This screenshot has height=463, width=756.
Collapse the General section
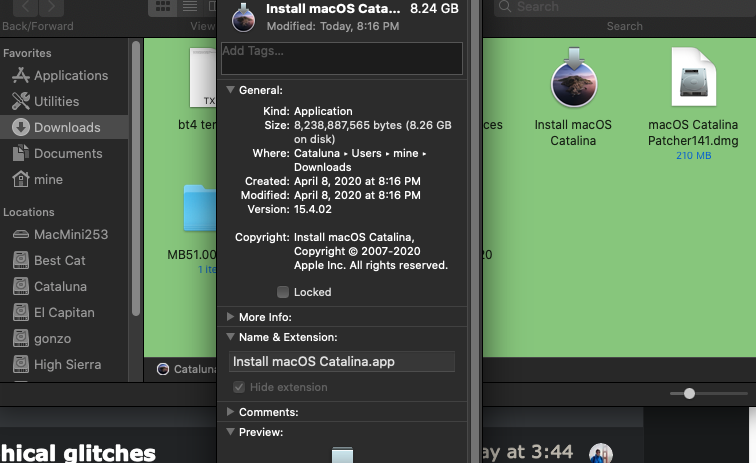[230, 90]
